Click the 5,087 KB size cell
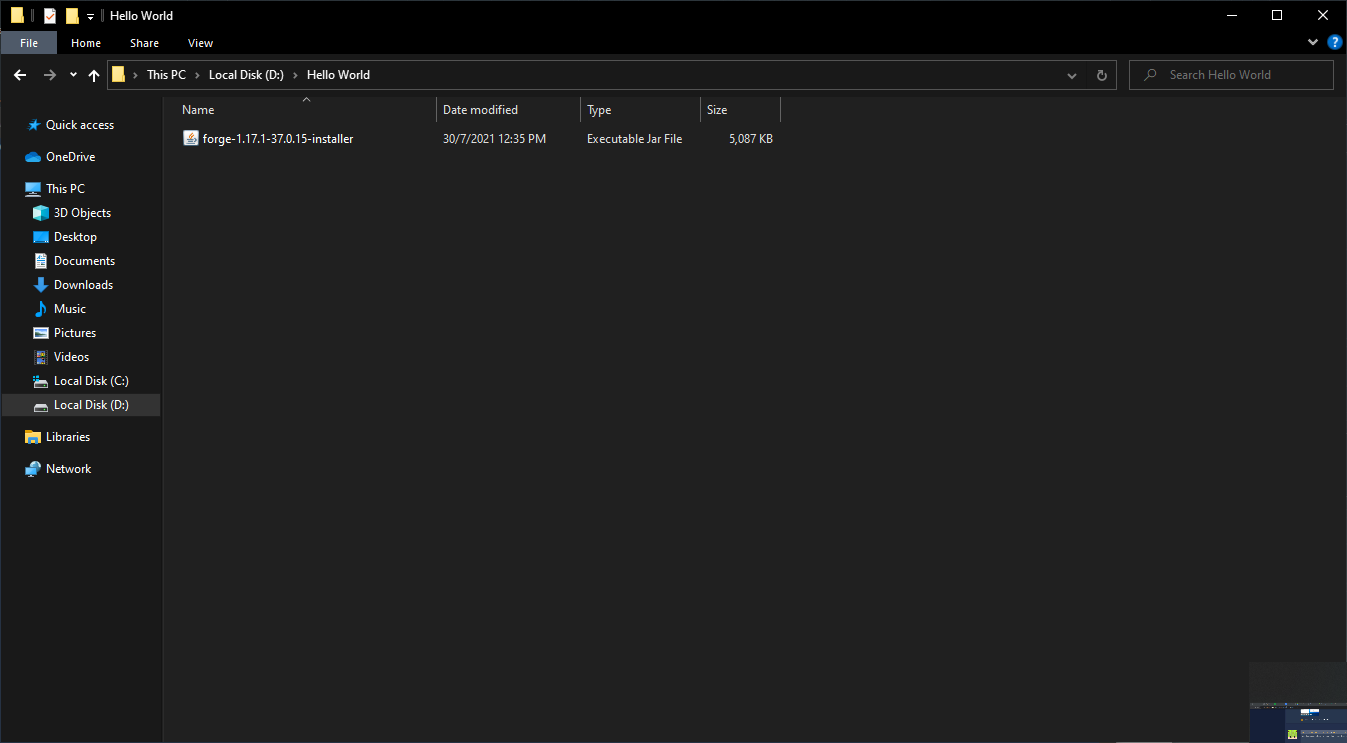This screenshot has height=743, width=1347. tap(751, 139)
